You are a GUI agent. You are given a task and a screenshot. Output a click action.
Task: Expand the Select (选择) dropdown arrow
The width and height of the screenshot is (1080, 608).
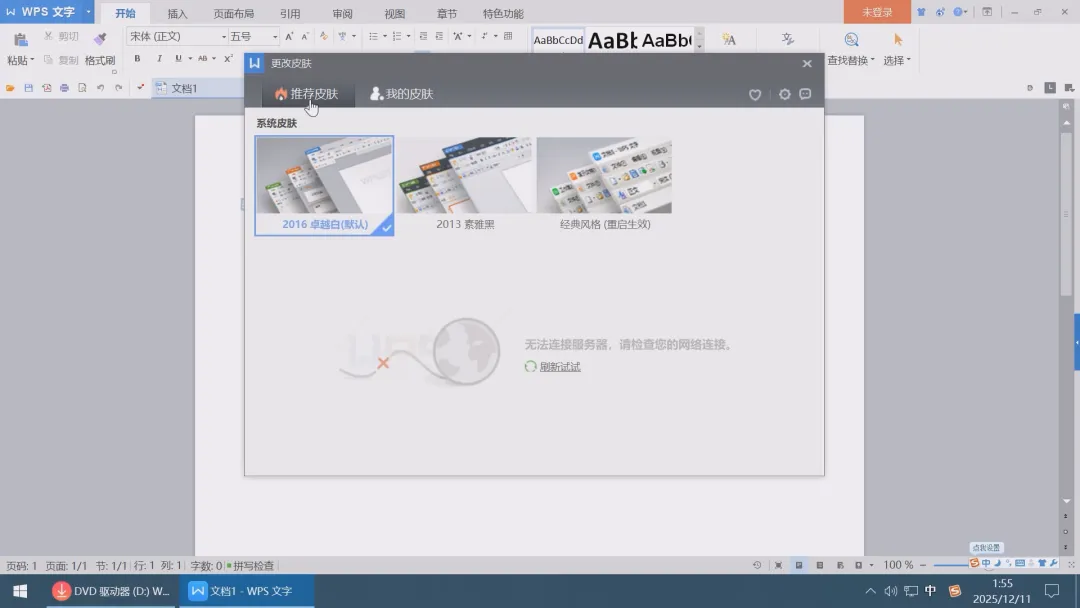coord(908,61)
